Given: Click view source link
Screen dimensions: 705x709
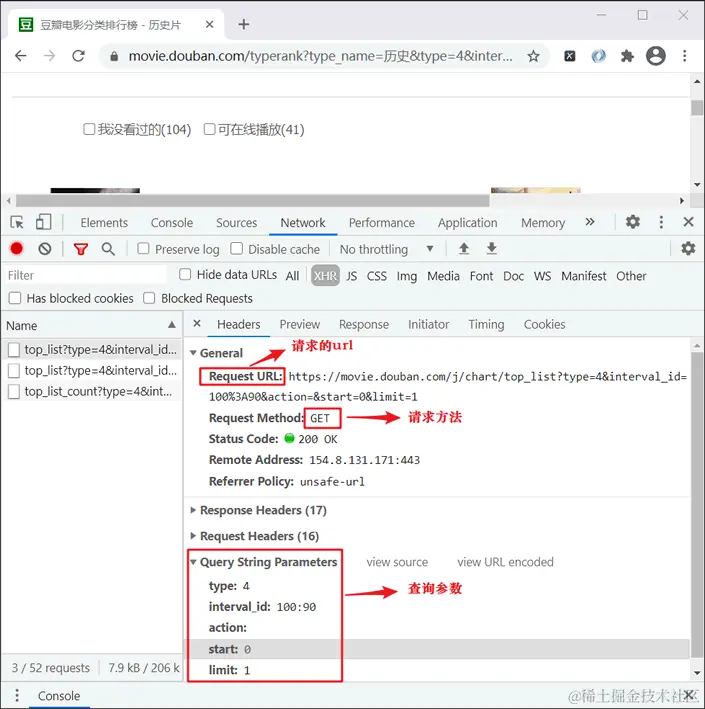Looking at the screenshot, I should (397, 562).
